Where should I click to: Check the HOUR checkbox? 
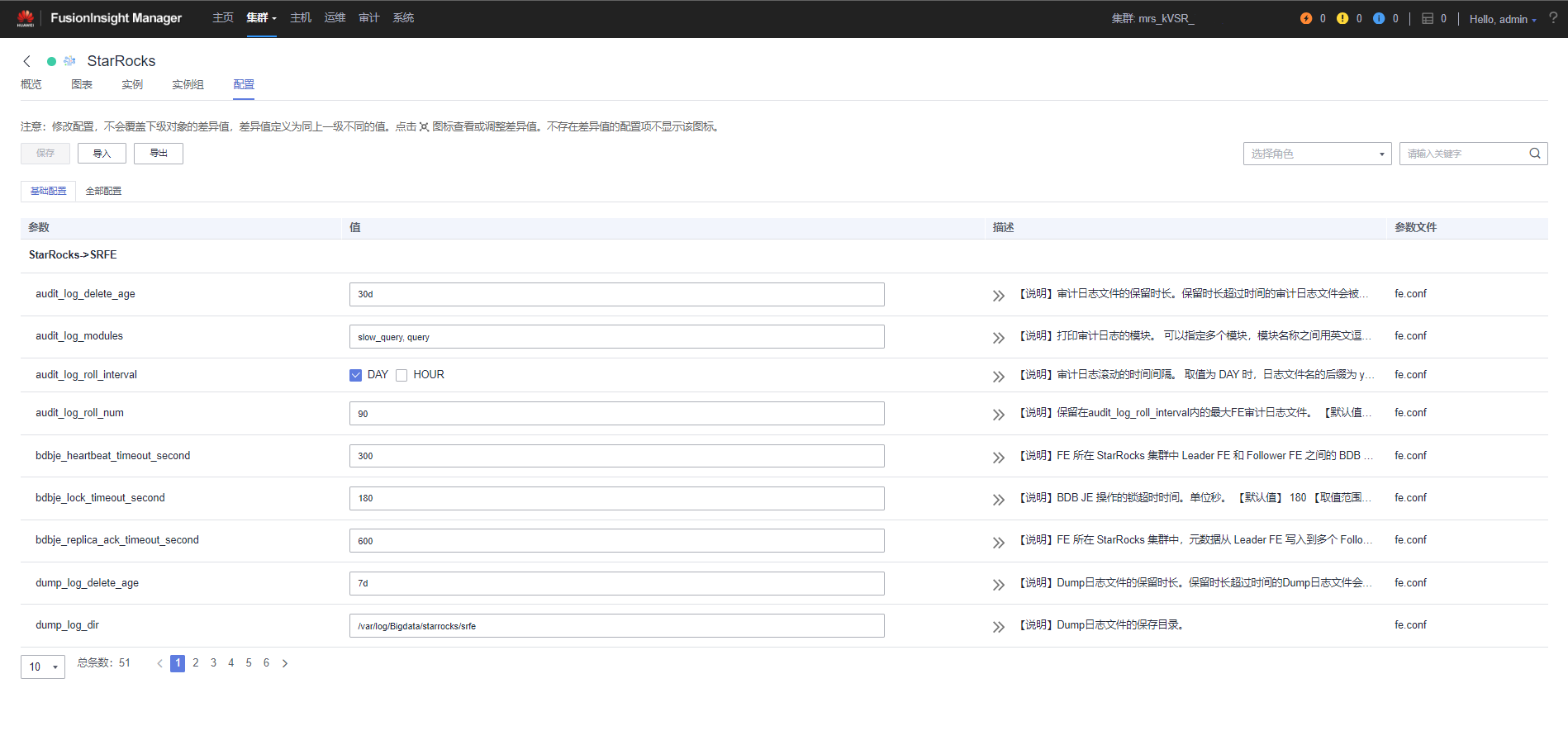[x=402, y=375]
